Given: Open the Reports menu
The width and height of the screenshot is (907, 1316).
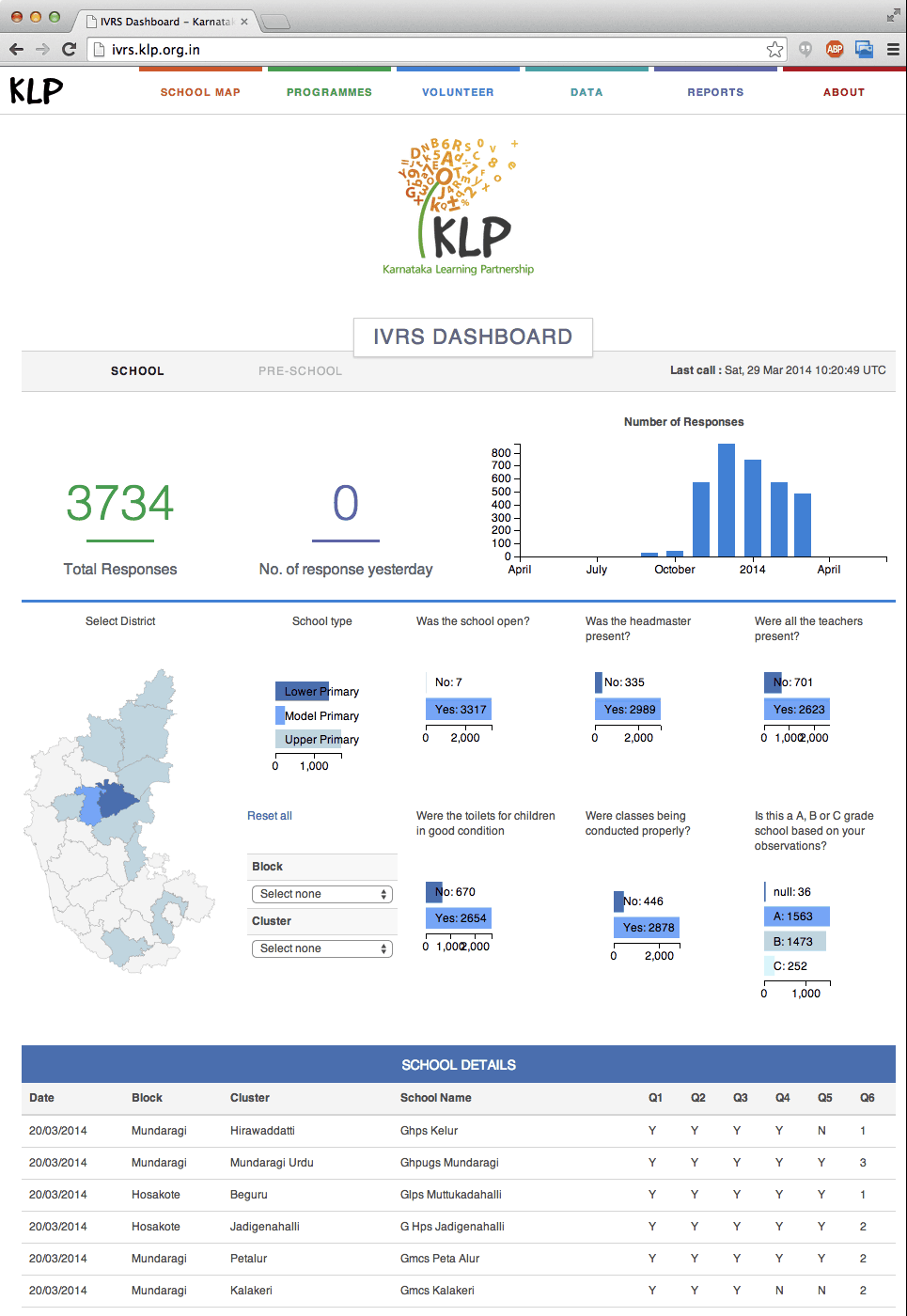Looking at the screenshot, I should click(715, 92).
